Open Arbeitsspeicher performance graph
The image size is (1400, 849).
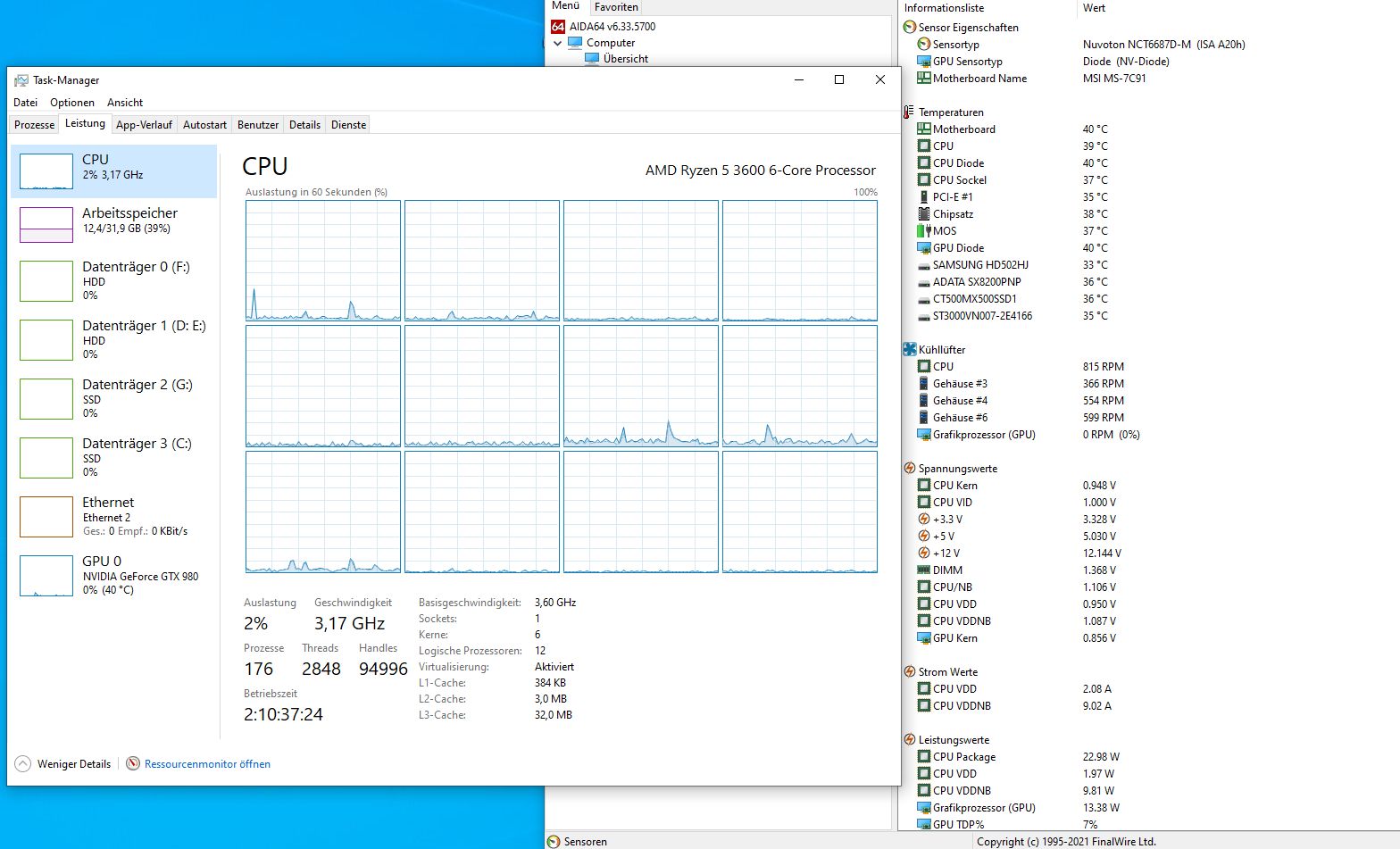(114, 224)
